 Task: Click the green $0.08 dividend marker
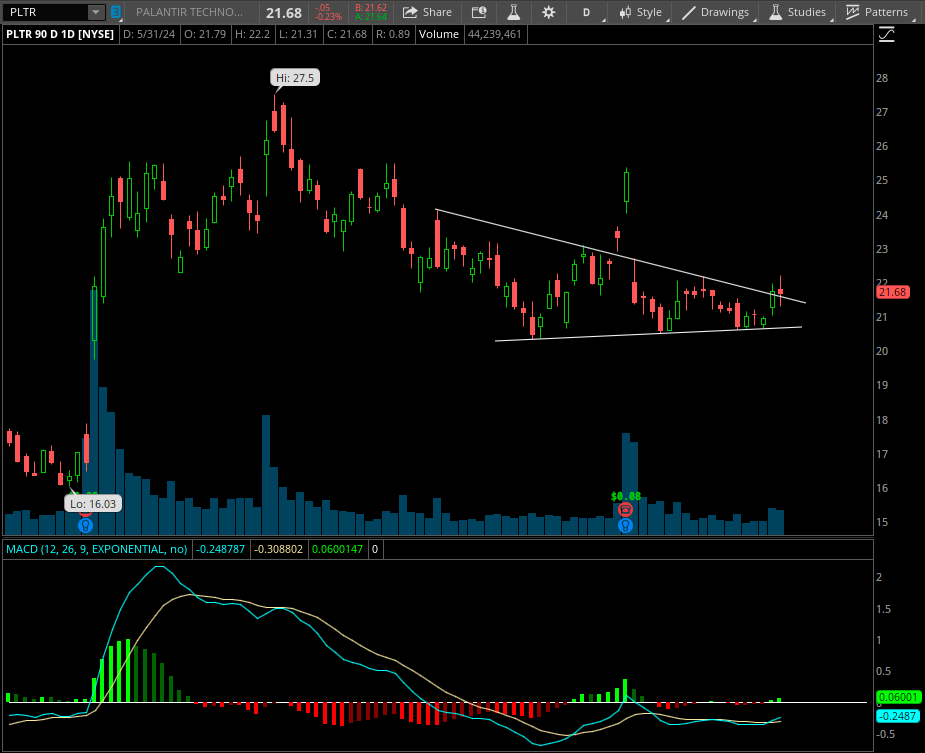click(x=626, y=496)
